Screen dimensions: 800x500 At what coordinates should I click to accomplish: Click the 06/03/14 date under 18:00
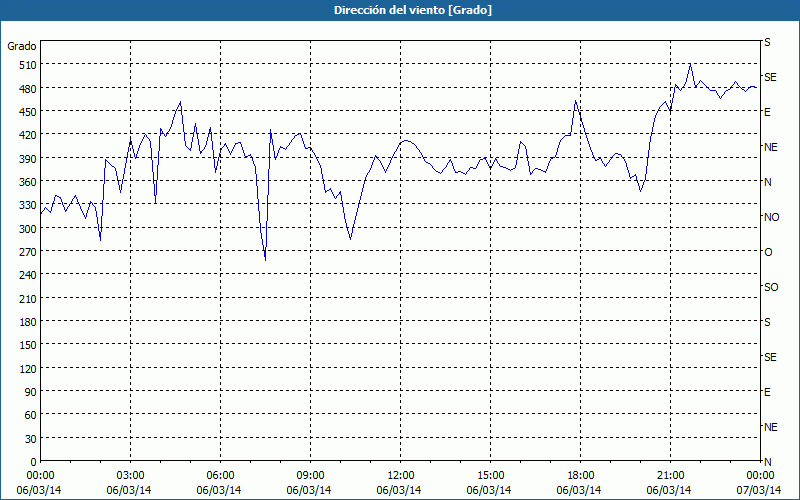(579, 490)
